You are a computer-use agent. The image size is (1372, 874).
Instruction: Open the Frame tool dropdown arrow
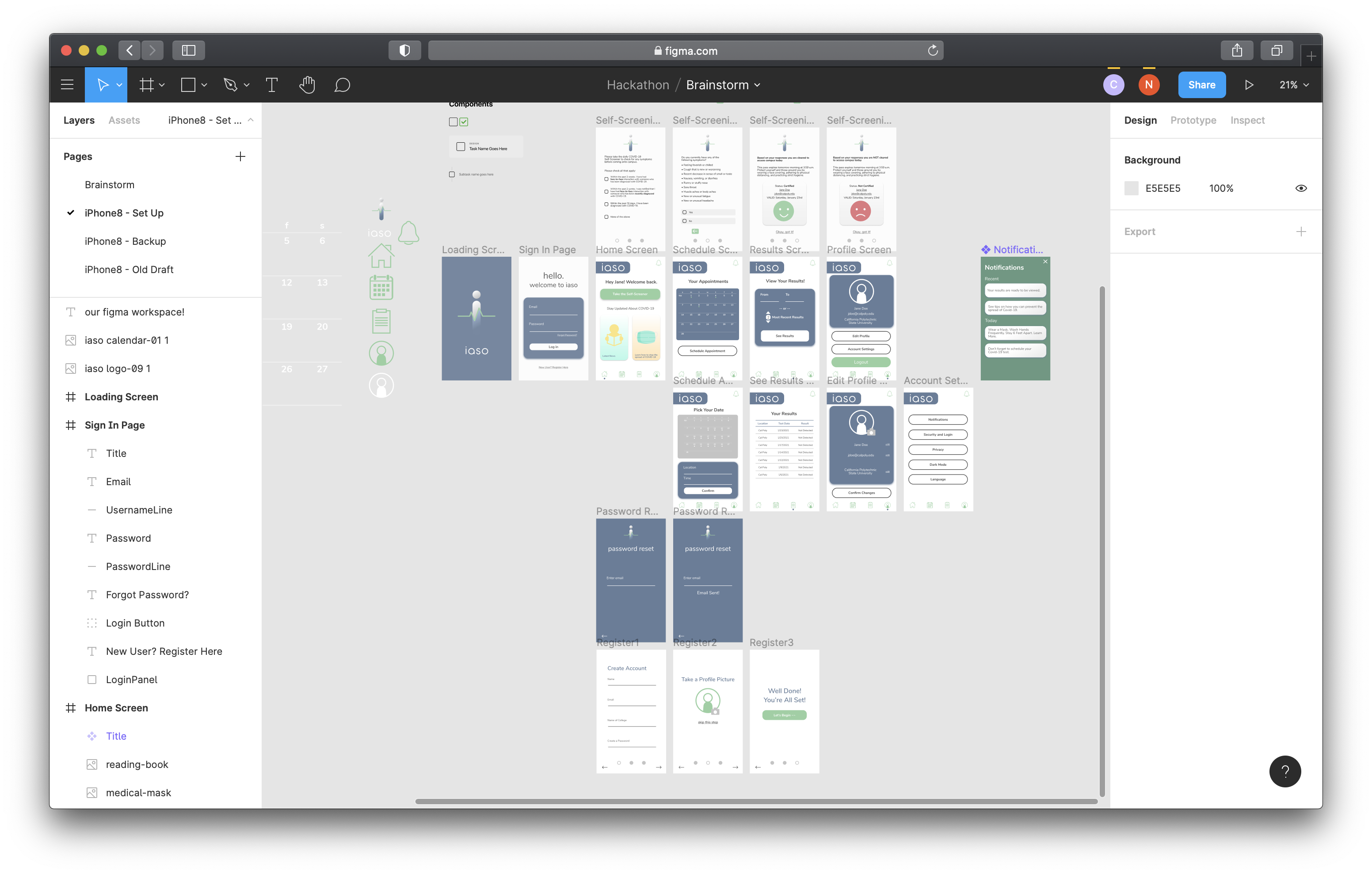click(x=162, y=85)
